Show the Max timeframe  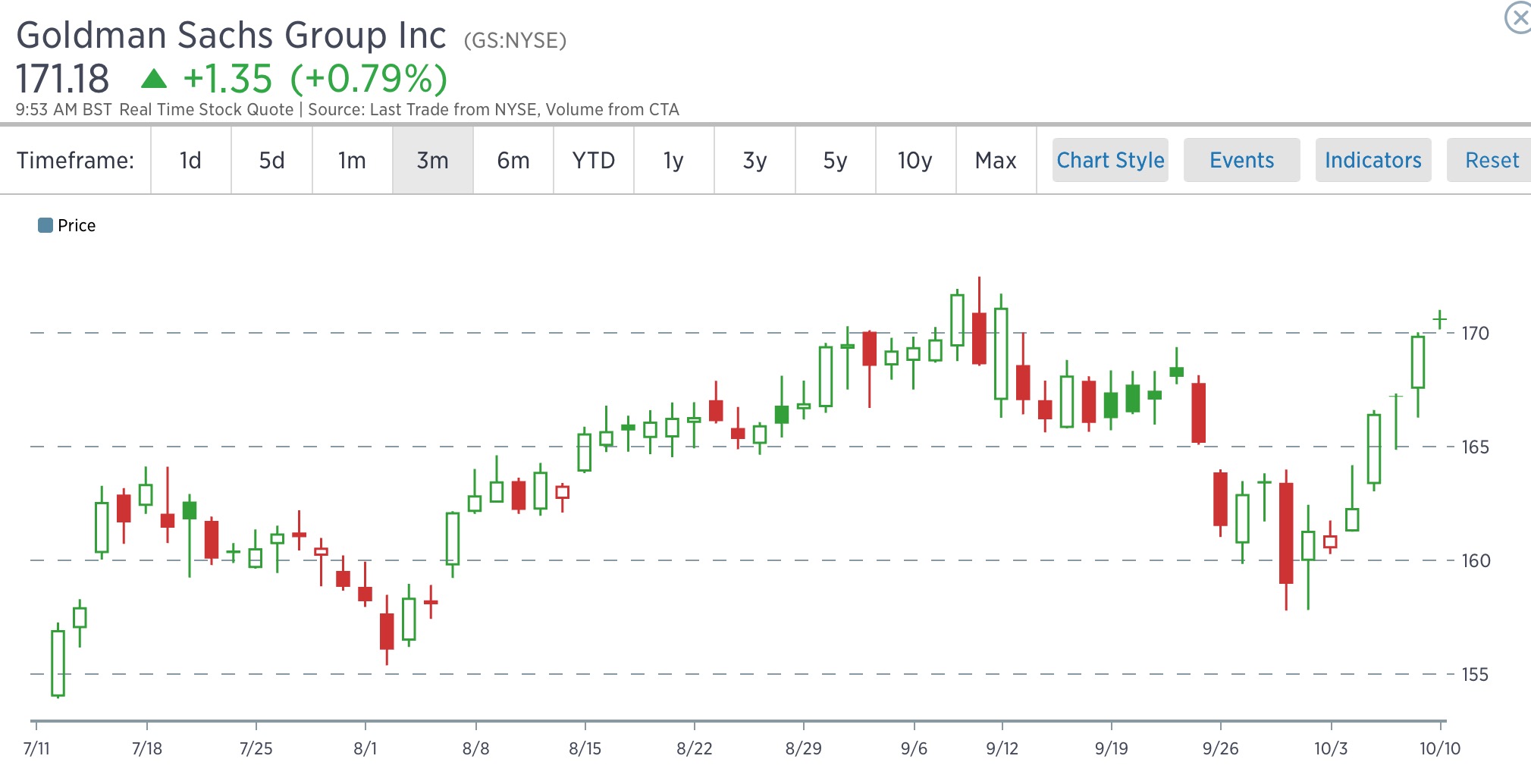click(x=996, y=160)
